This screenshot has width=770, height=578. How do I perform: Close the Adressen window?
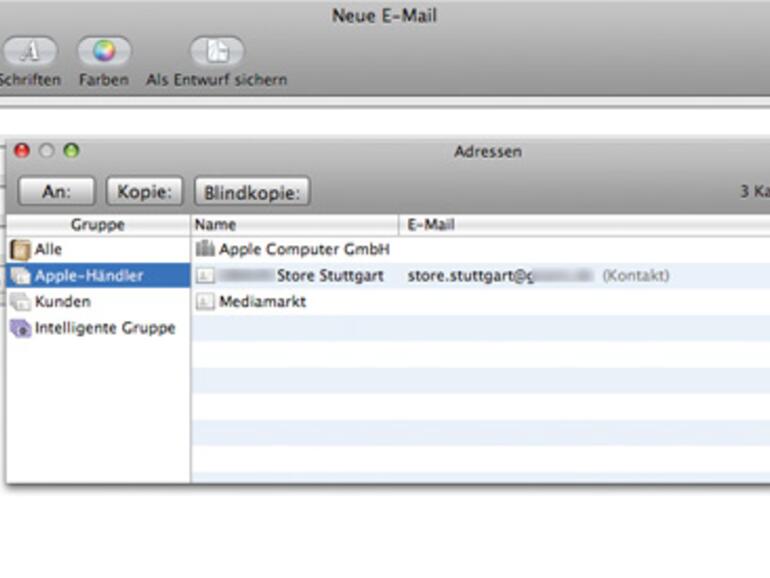[22, 150]
